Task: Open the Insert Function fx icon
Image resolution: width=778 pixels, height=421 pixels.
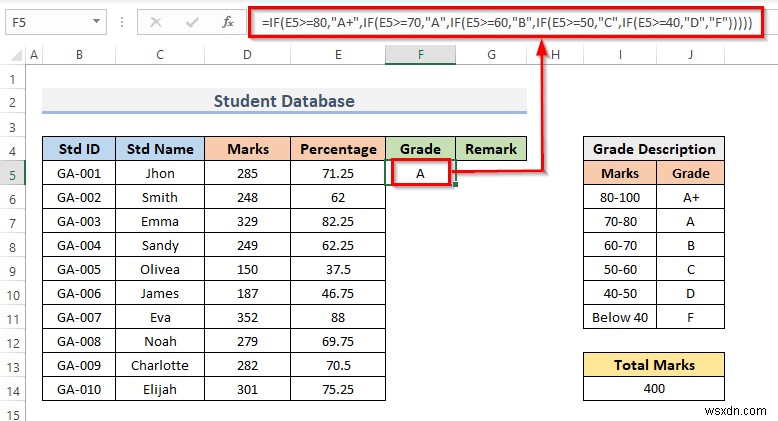Action: (x=228, y=22)
